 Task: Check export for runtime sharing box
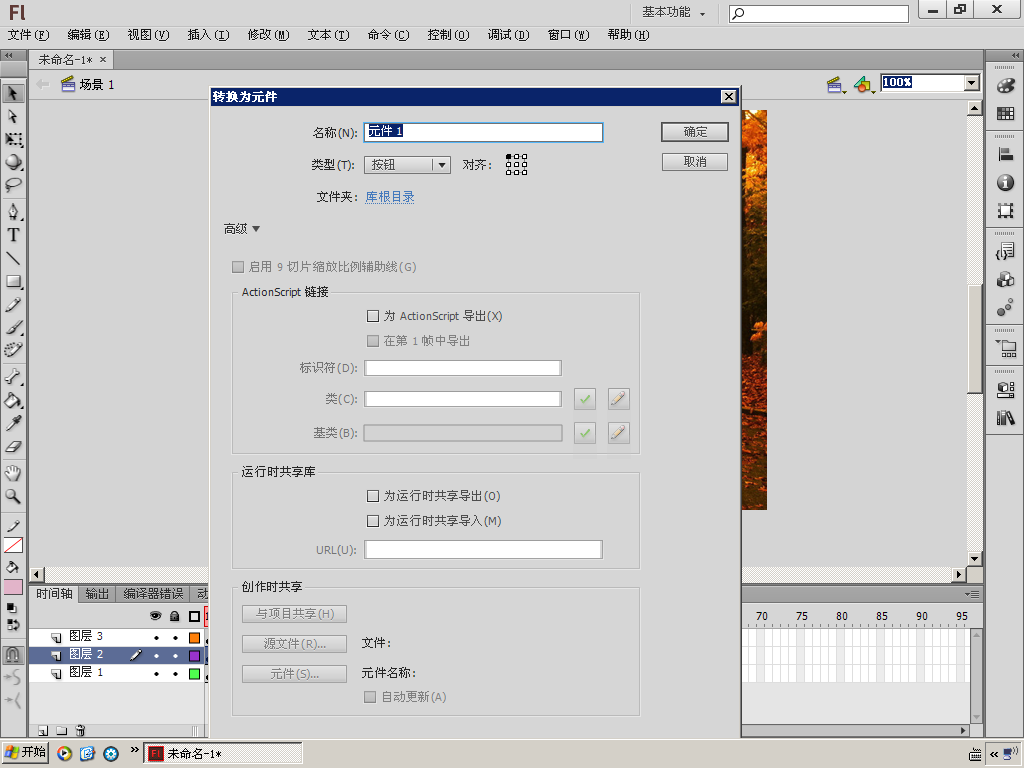(x=373, y=496)
